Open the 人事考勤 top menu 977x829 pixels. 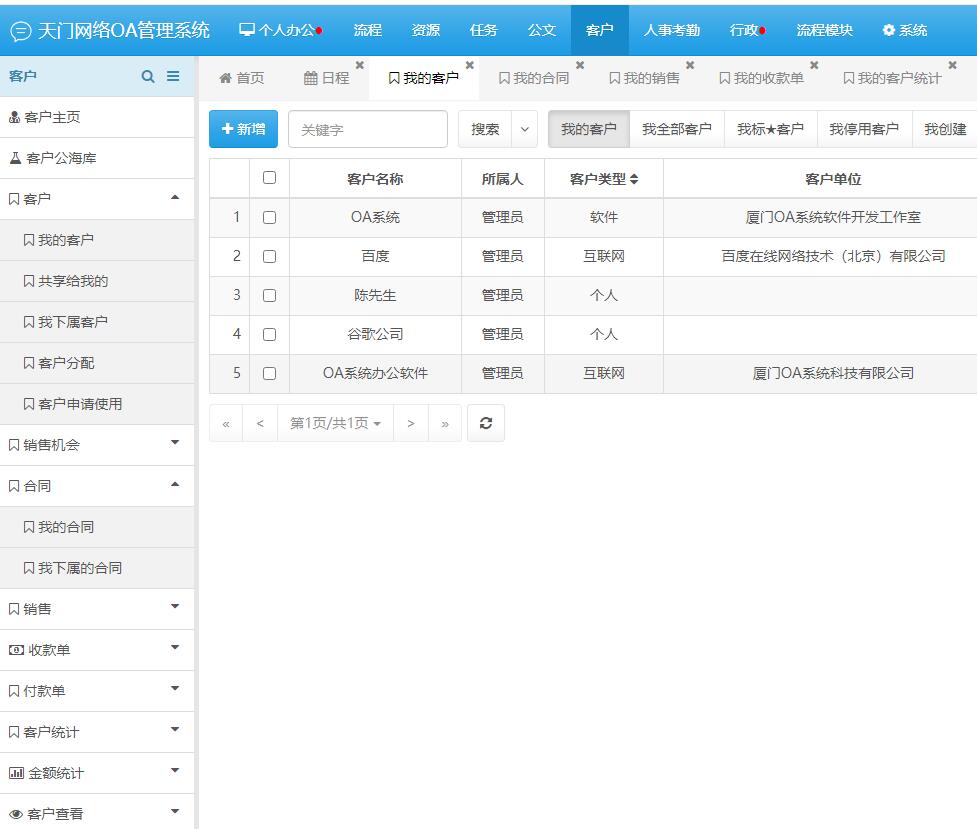pyautogui.click(x=672, y=30)
